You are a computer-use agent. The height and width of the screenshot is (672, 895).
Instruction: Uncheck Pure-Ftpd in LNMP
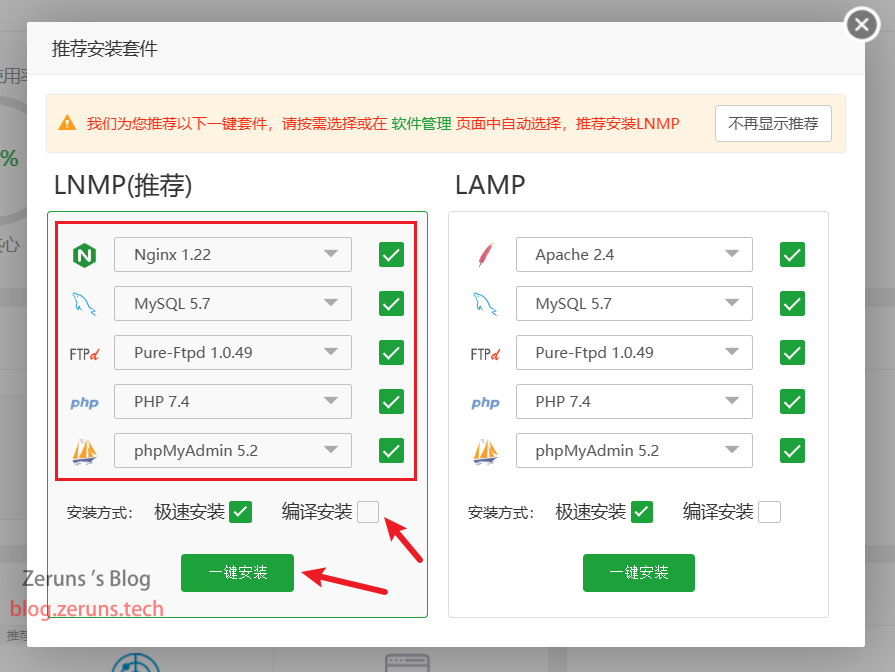pyautogui.click(x=392, y=353)
